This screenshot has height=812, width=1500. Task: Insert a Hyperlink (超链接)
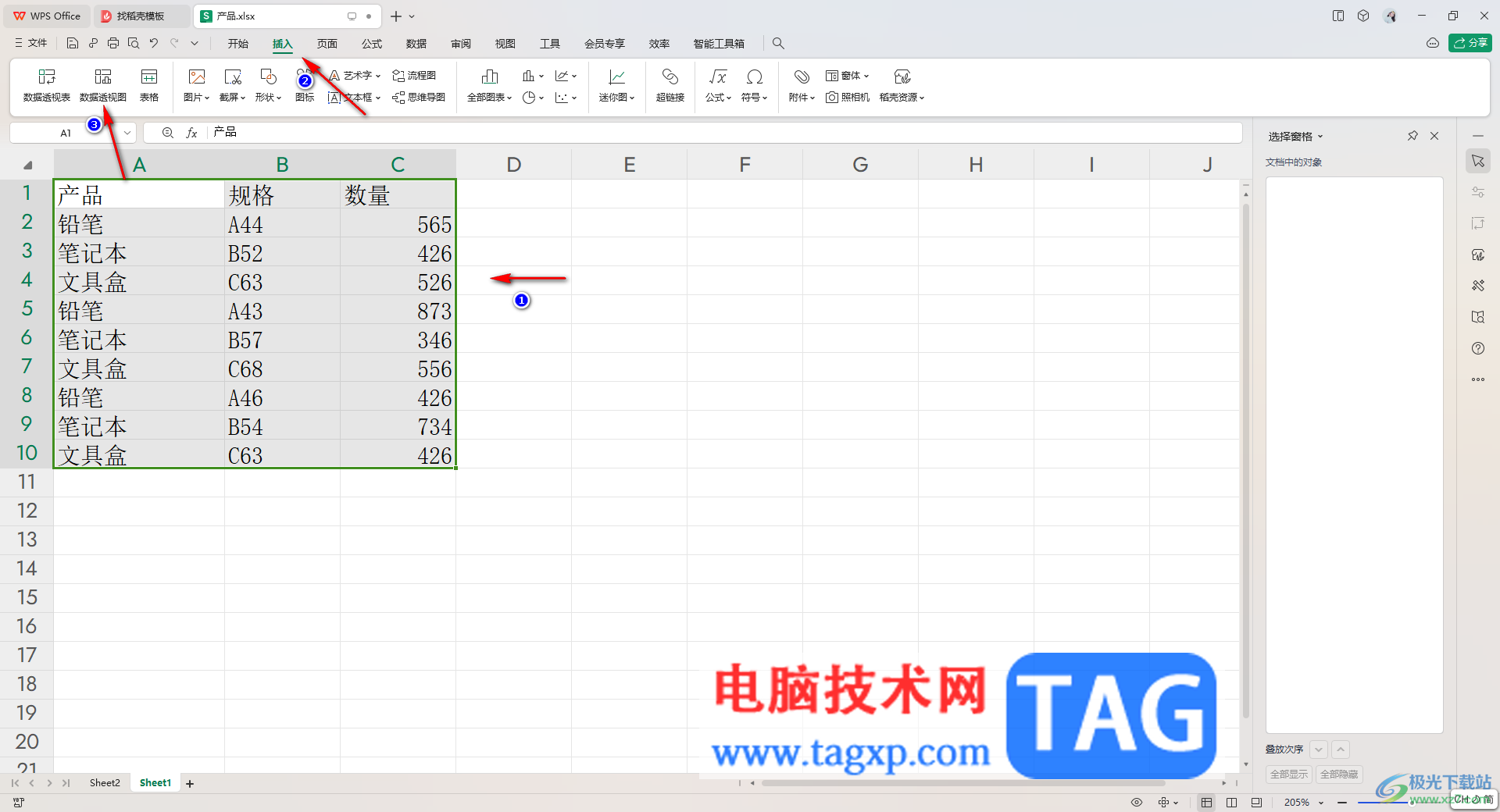click(x=670, y=86)
